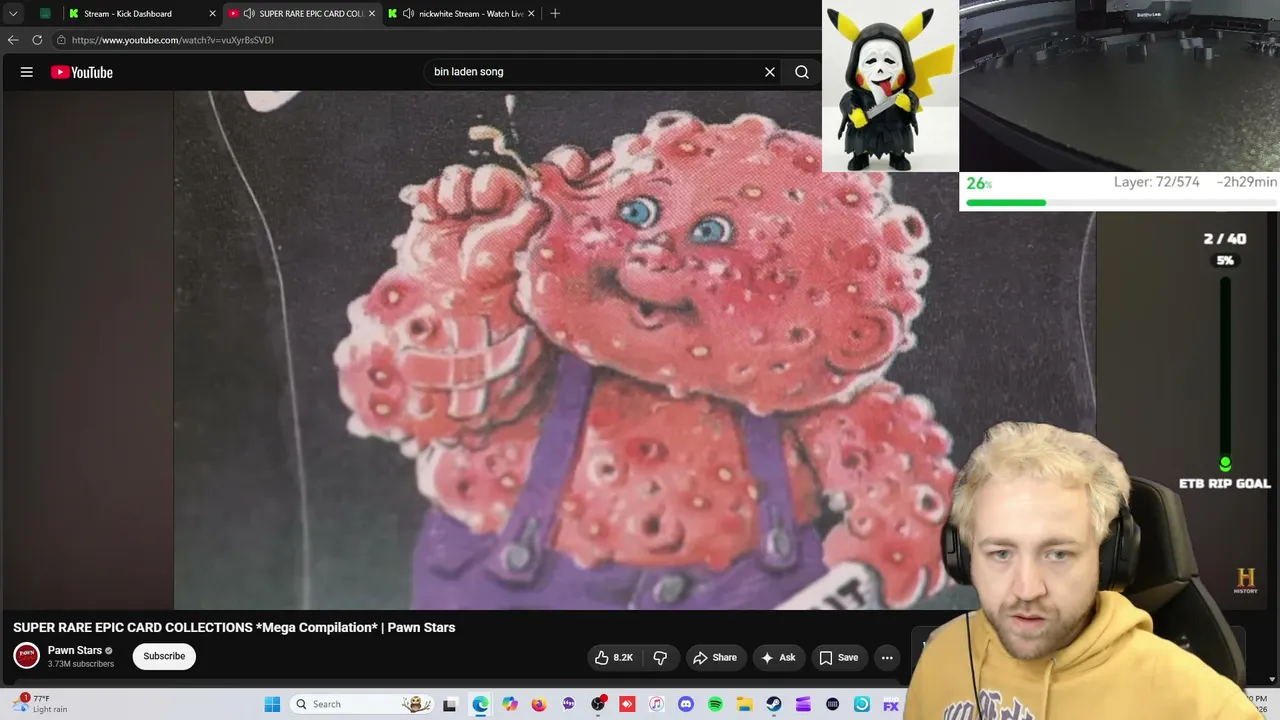This screenshot has height=720, width=1280.
Task: Select the youtube.com address bar
Action: [x=438, y=40]
